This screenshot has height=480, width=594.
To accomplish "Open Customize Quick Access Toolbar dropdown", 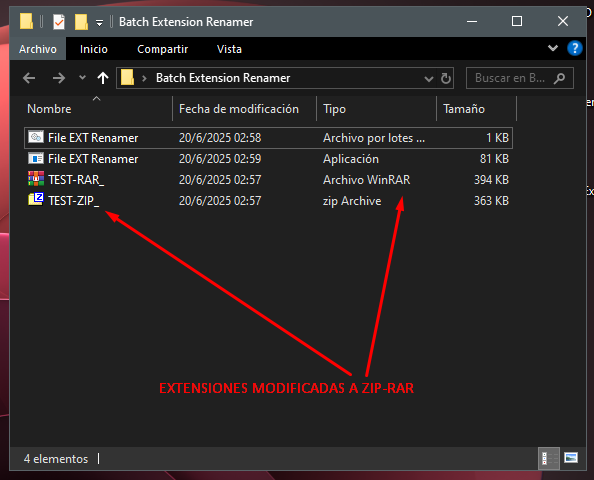I will pos(99,23).
